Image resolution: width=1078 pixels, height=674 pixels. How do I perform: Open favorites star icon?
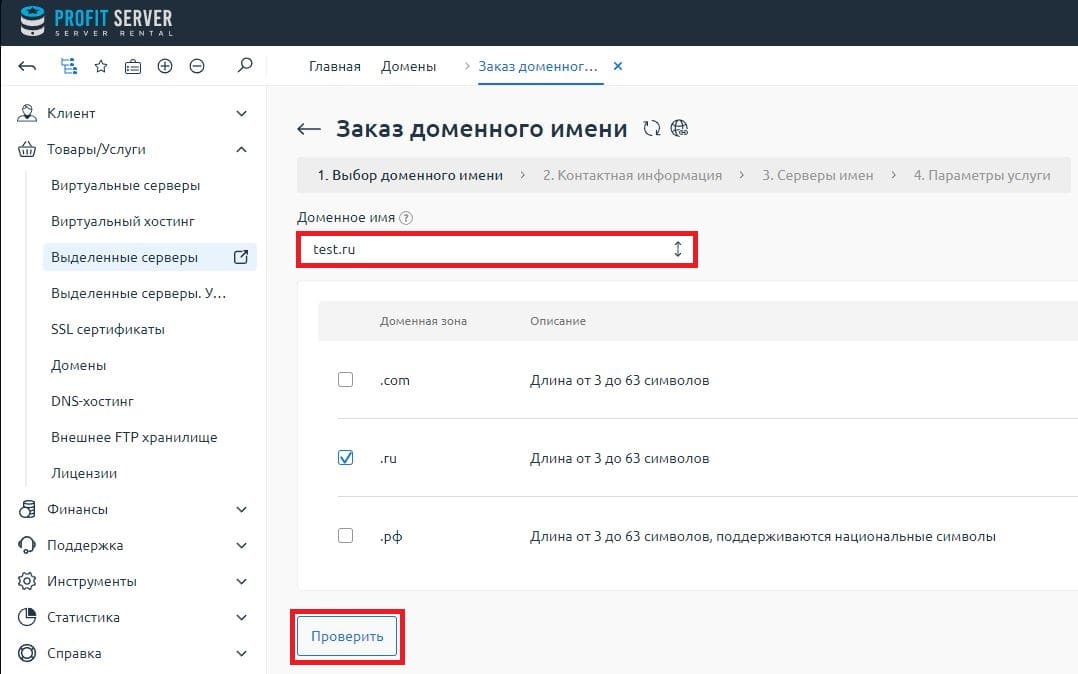point(101,66)
